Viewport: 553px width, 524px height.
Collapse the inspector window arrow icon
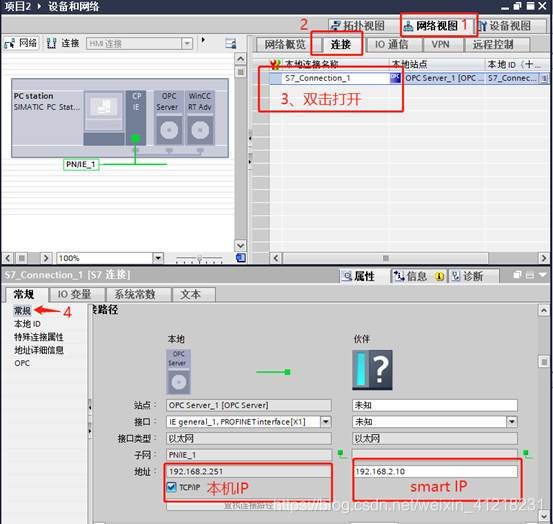tap(543, 275)
